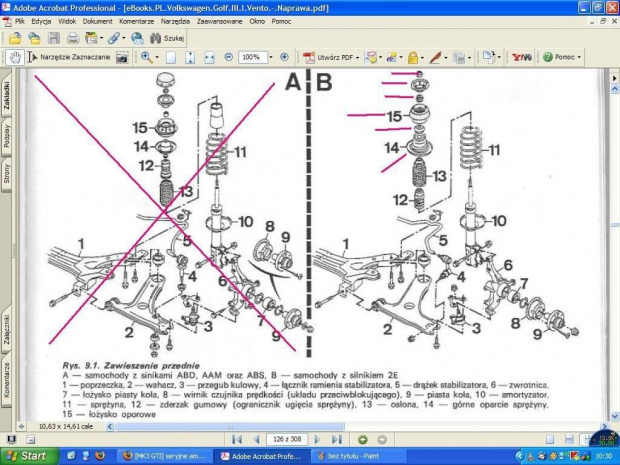Click the organizer icon beside the printer
The height and width of the screenshot is (465, 620).
point(91,38)
